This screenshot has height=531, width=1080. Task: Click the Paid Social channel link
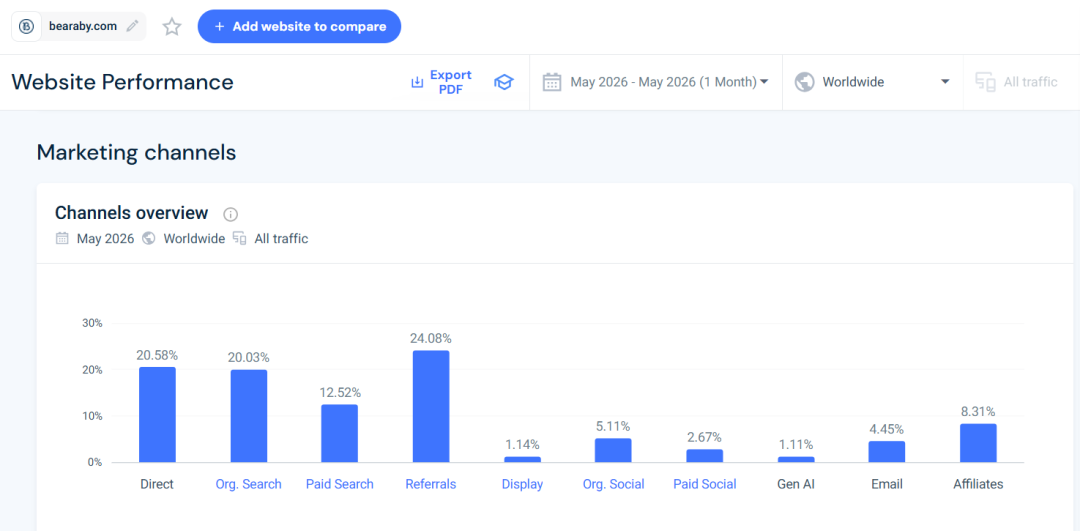click(705, 484)
